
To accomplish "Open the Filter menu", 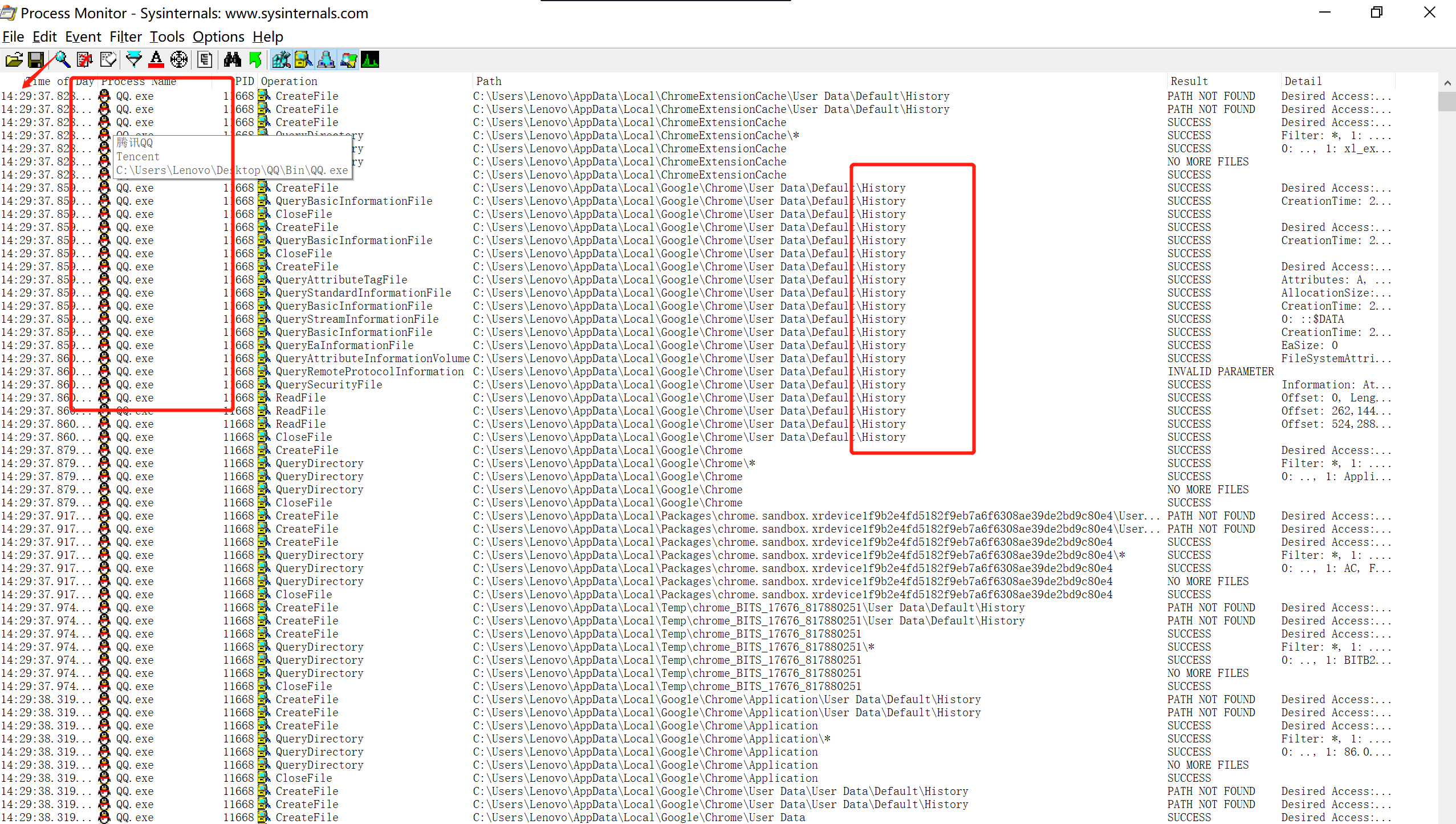I will pyautogui.click(x=125, y=37).
